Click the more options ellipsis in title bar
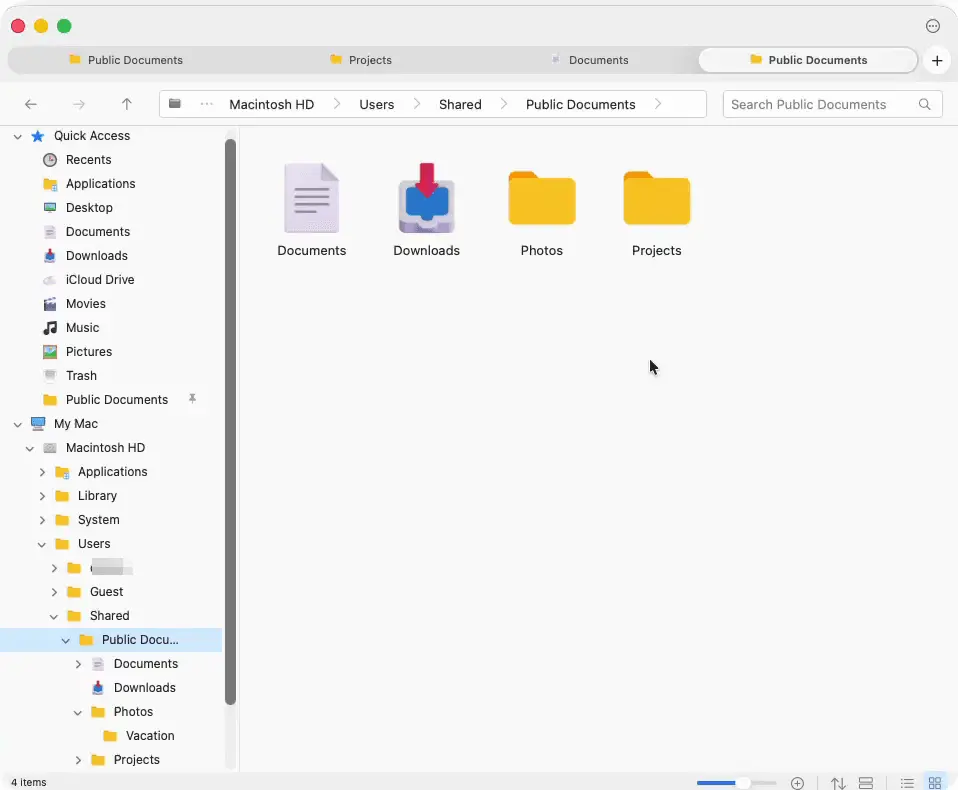The image size is (958, 790). point(932,26)
